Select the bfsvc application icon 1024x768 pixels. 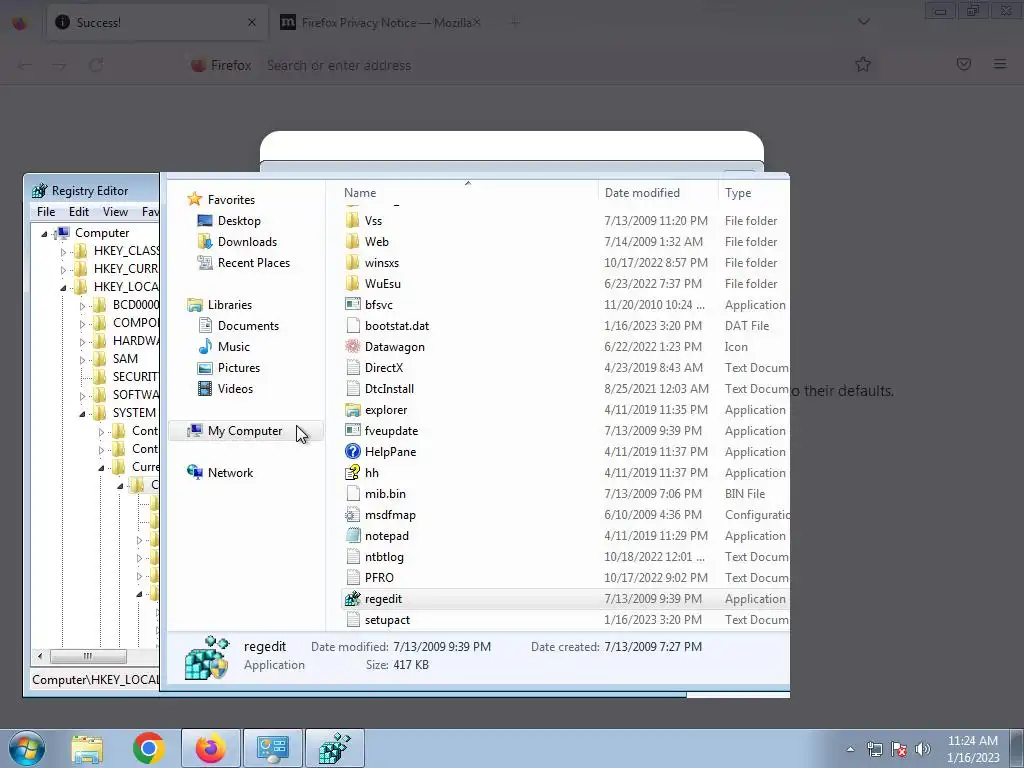tap(353, 304)
